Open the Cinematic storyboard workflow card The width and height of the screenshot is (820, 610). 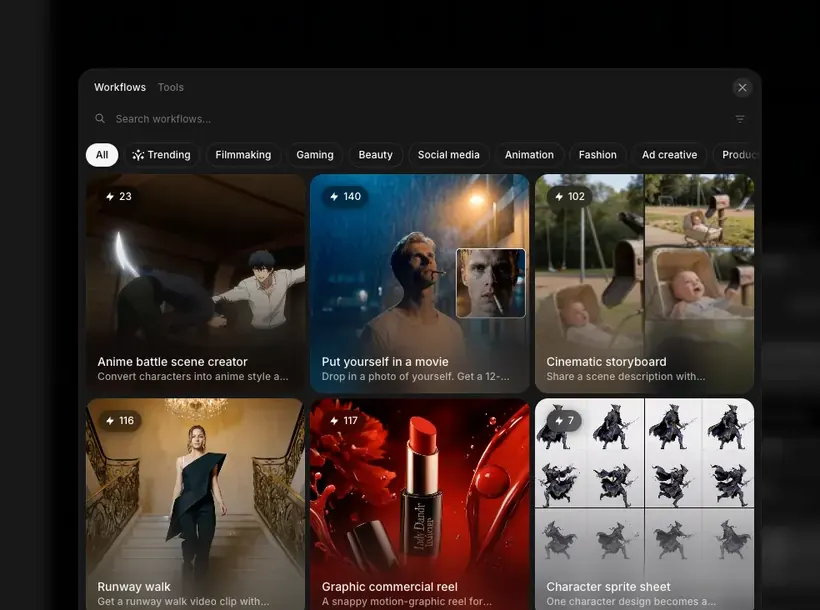pyautogui.click(x=644, y=284)
